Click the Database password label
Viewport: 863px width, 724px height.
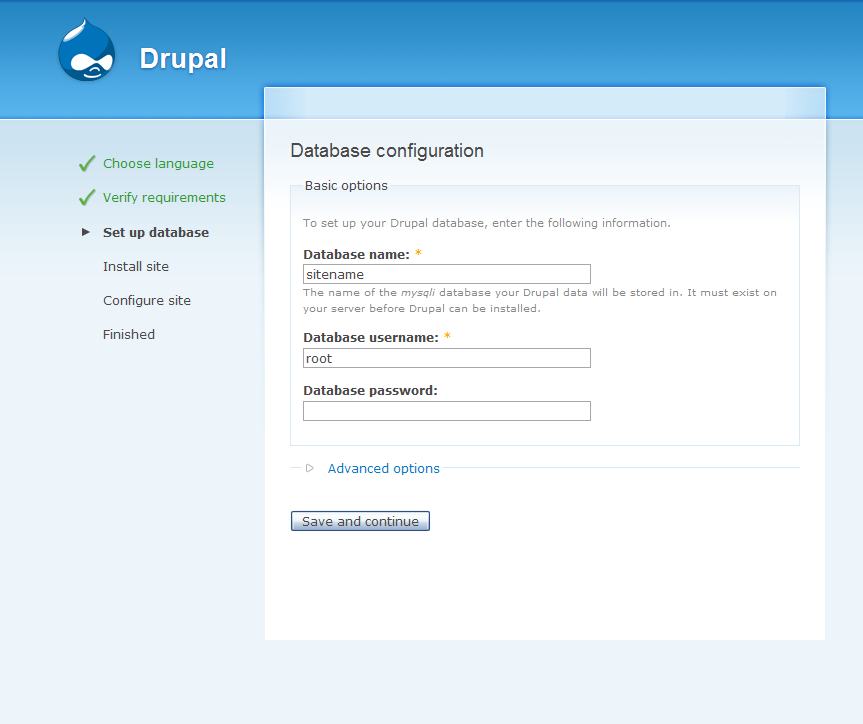click(x=370, y=390)
